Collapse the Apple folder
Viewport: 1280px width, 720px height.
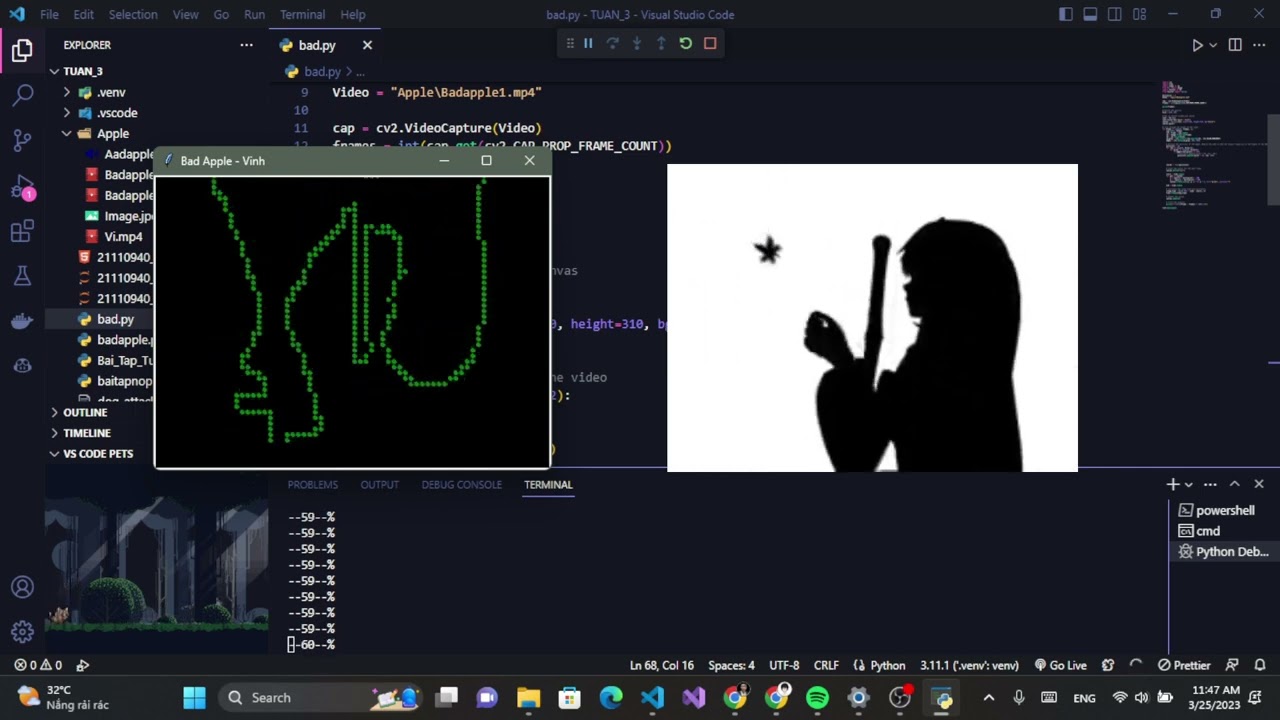click(x=112, y=133)
